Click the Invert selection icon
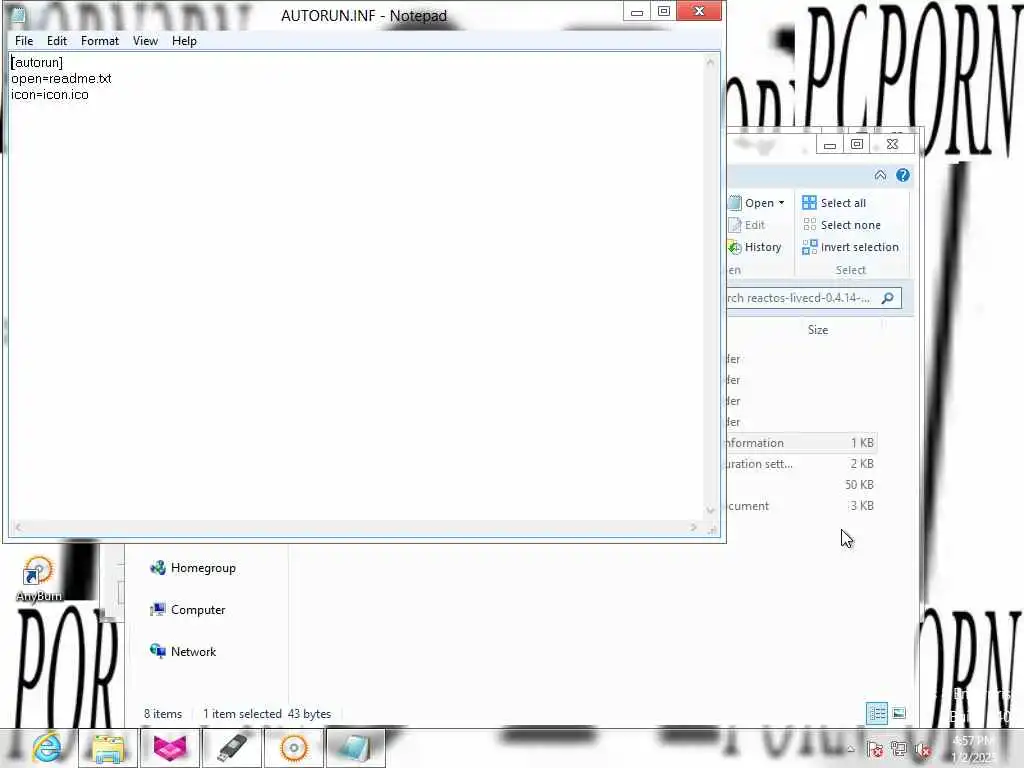The height and width of the screenshot is (768, 1024). [x=809, y=247]
